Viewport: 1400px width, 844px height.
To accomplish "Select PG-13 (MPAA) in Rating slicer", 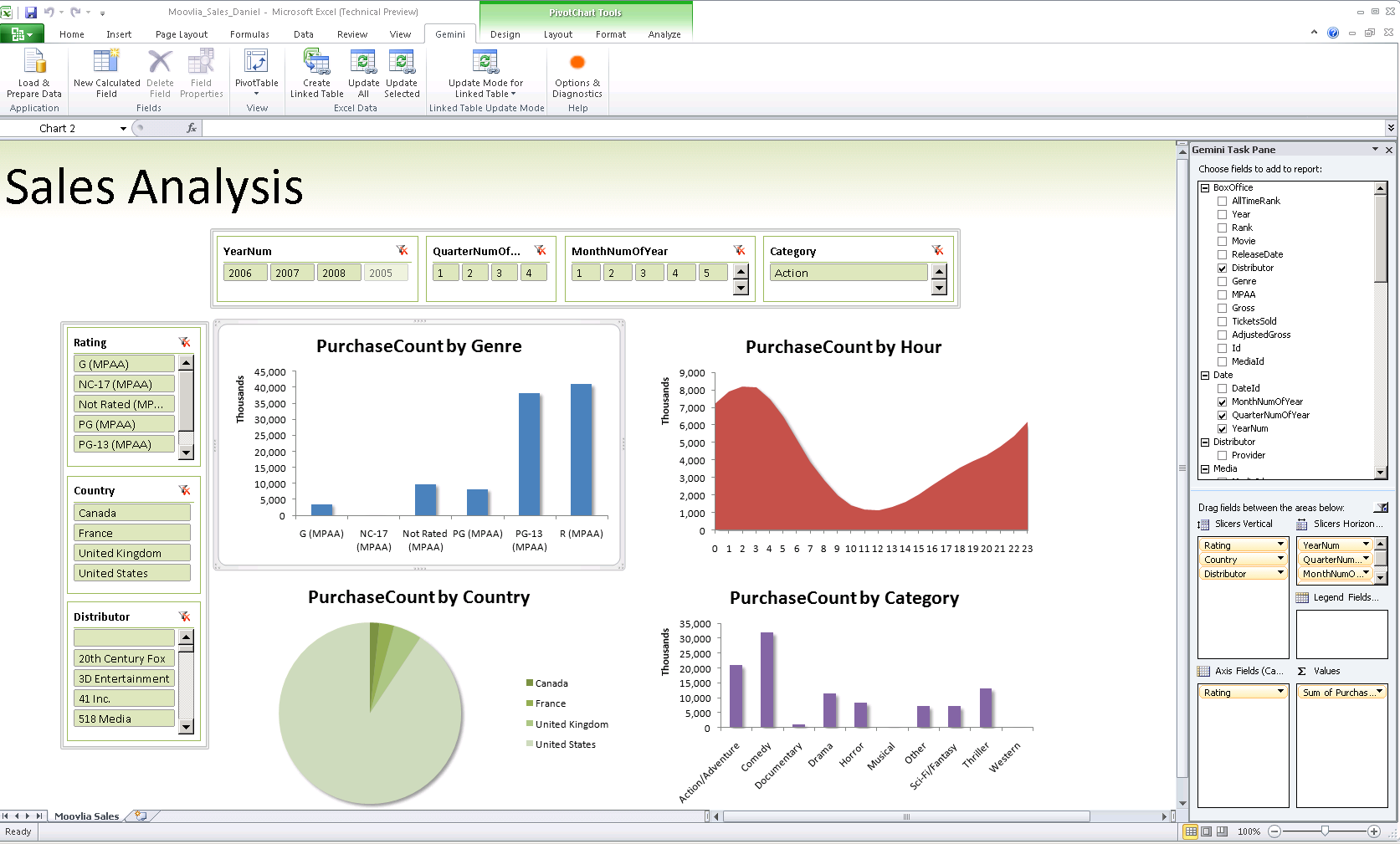I will pyautogui.click(x=124, y=444).
